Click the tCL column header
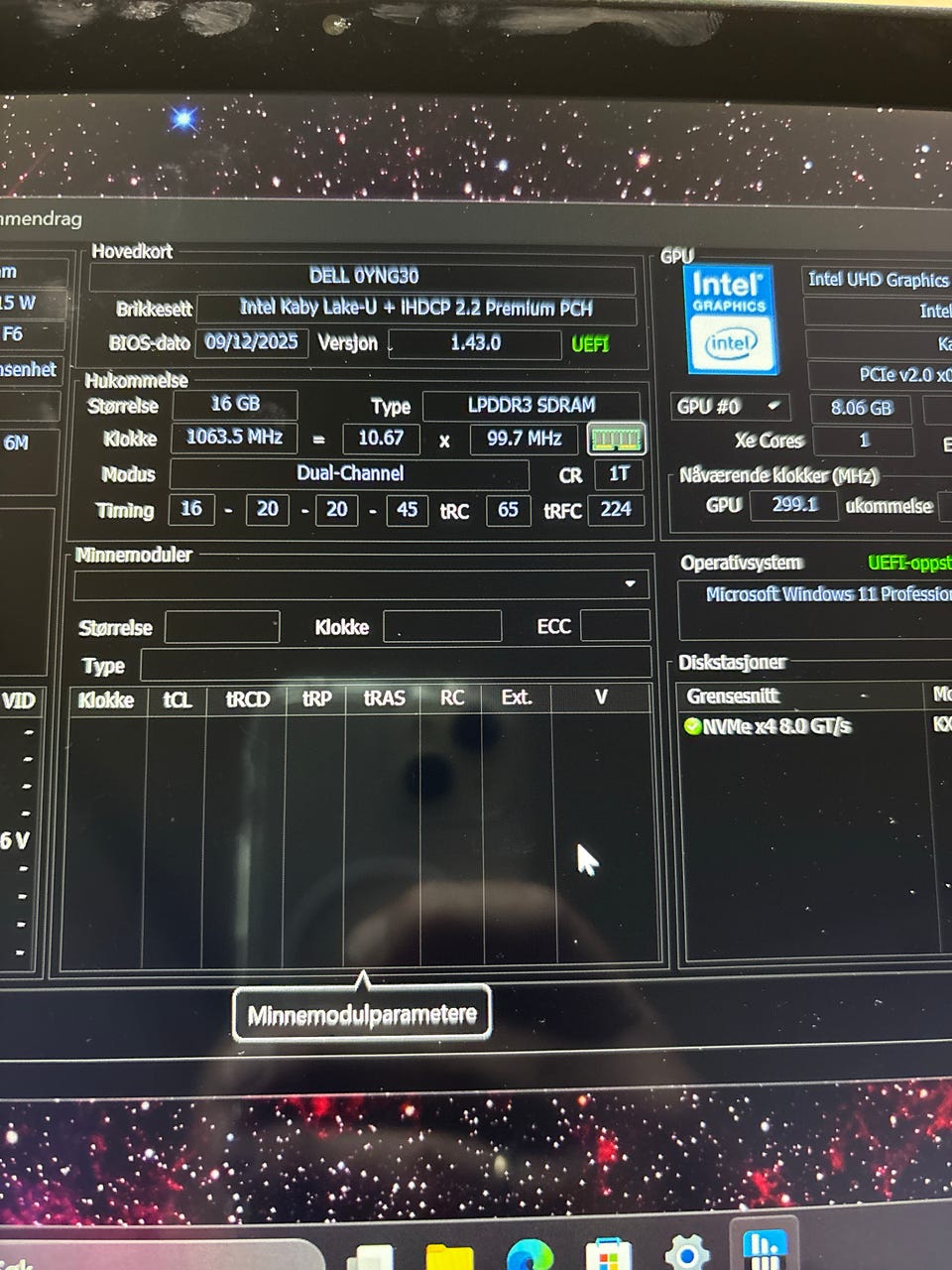The image size is (952, 1270). 177,699
